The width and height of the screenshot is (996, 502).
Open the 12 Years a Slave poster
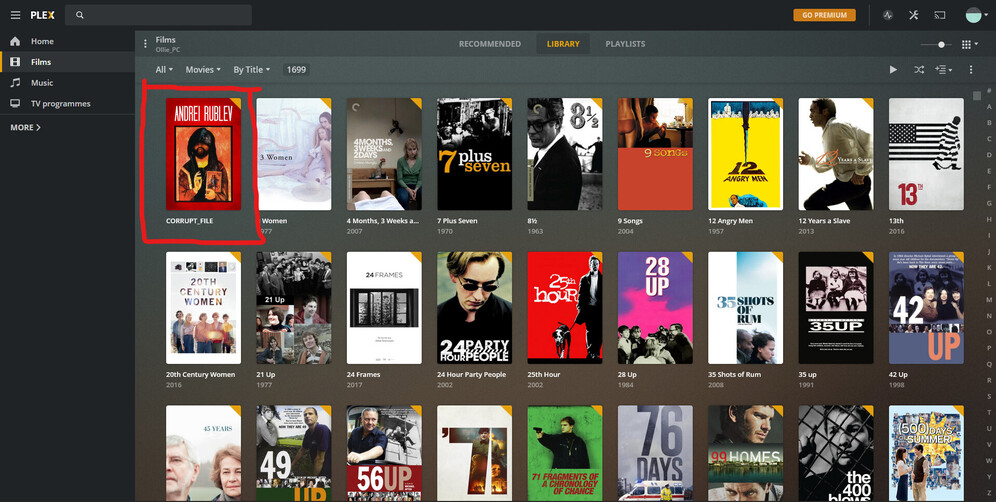pos(836,154)
